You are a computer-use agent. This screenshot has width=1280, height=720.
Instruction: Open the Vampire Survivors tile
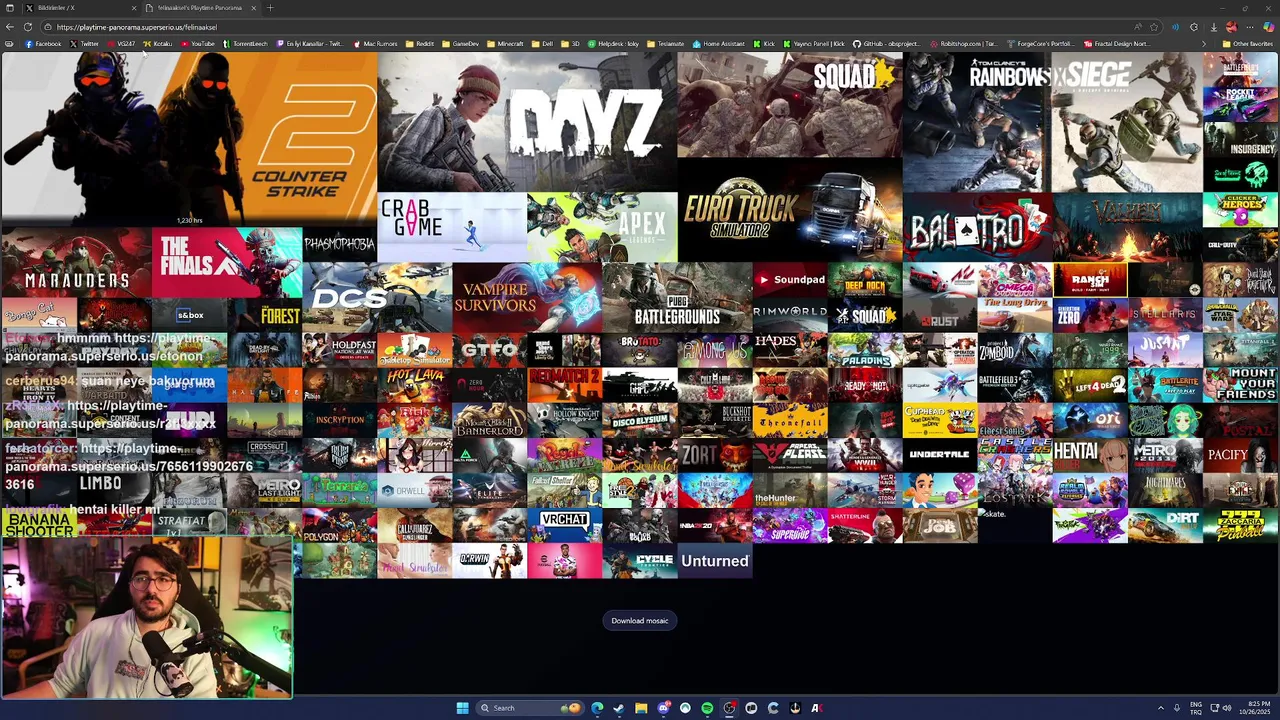527,297
